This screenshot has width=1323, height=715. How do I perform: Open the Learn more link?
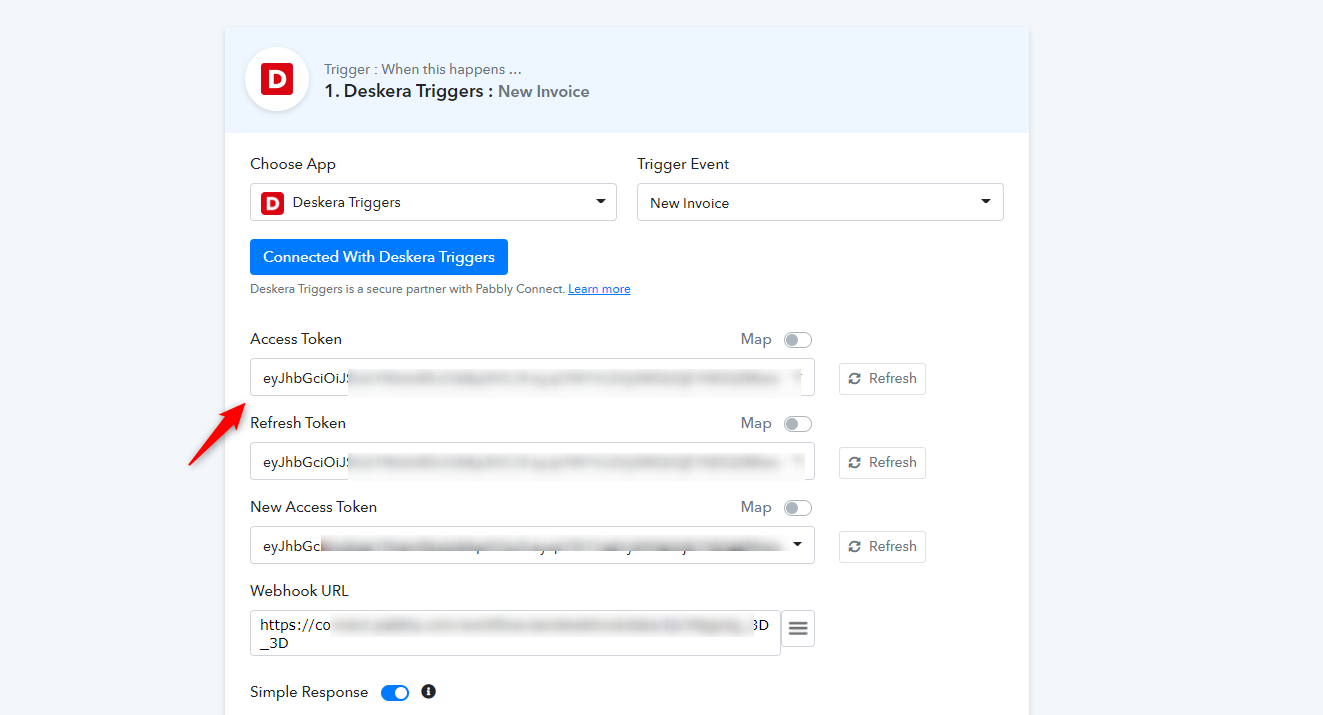pyautogui.click(x=599, y=289)
